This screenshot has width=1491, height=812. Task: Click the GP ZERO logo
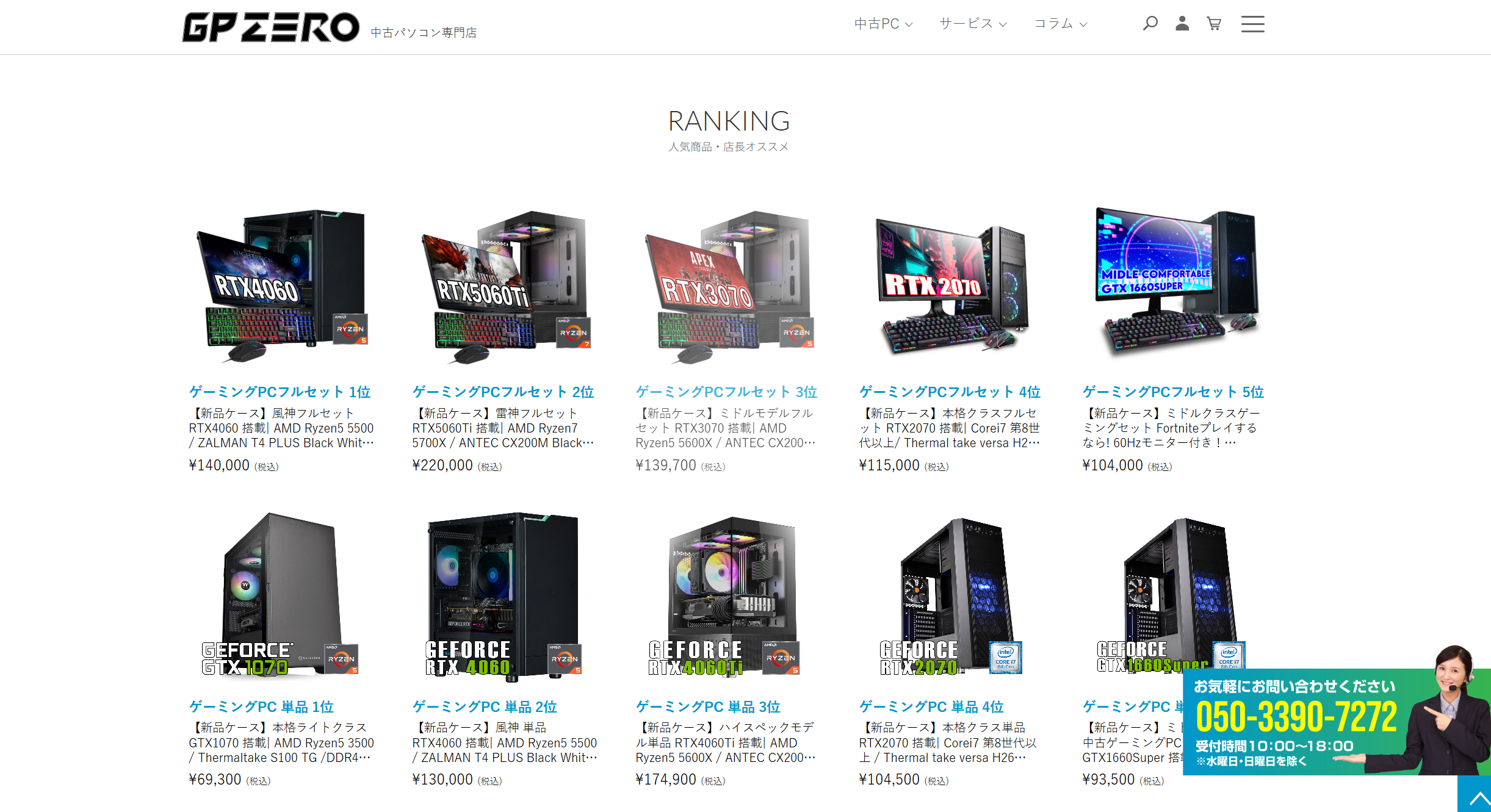pos(271,27)
